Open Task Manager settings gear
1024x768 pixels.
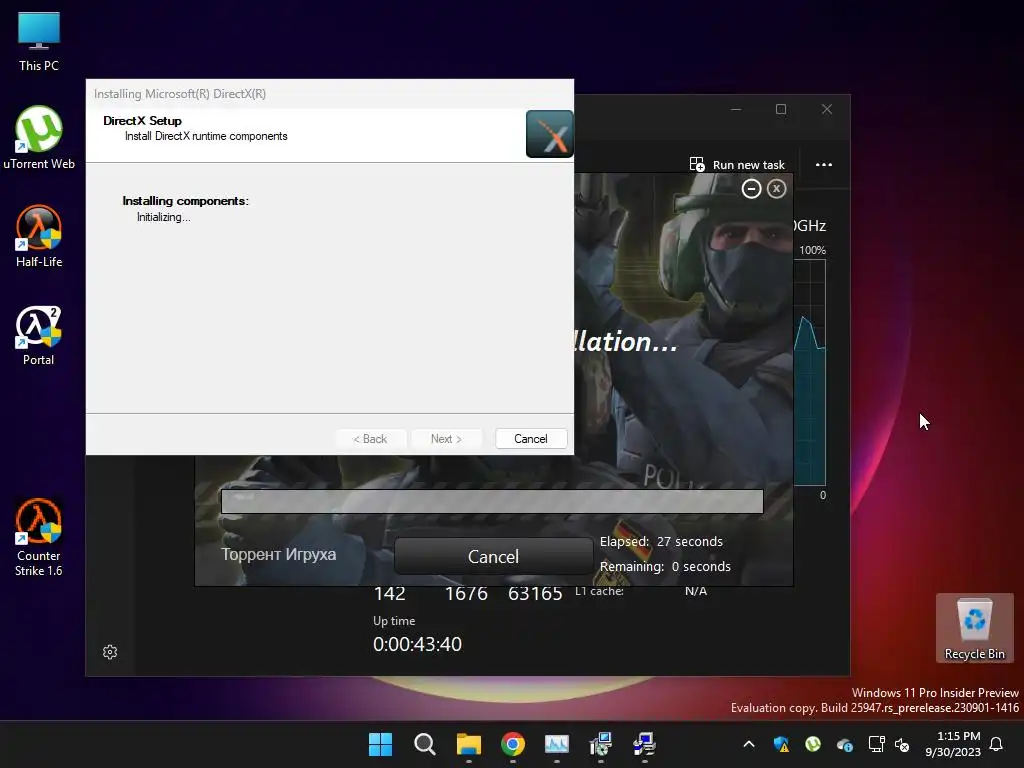(x=110, y=652)
